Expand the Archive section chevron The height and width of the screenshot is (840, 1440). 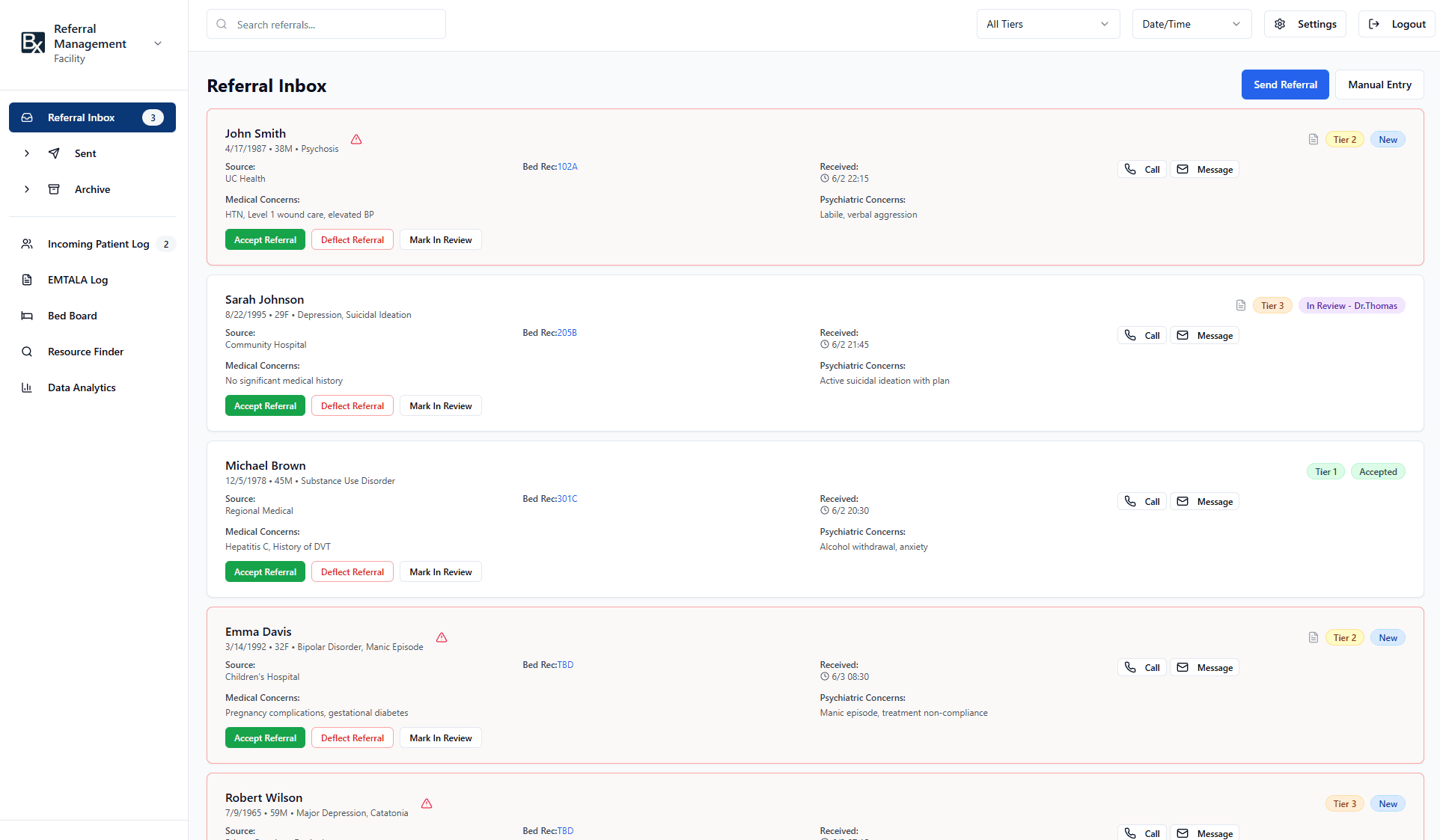point(27,189)
